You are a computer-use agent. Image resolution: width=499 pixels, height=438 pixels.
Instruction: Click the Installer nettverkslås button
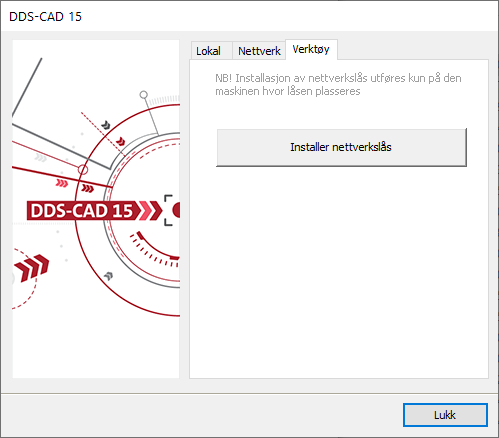pyautogui.click(x=341, y=147)
